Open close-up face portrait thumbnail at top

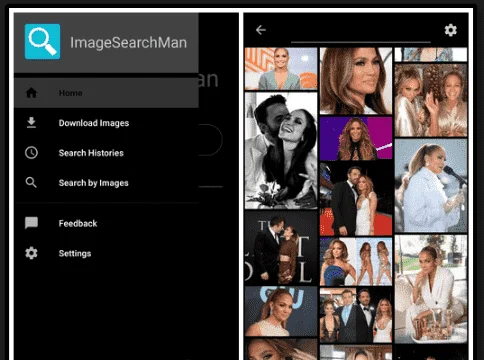click(356, 81)
